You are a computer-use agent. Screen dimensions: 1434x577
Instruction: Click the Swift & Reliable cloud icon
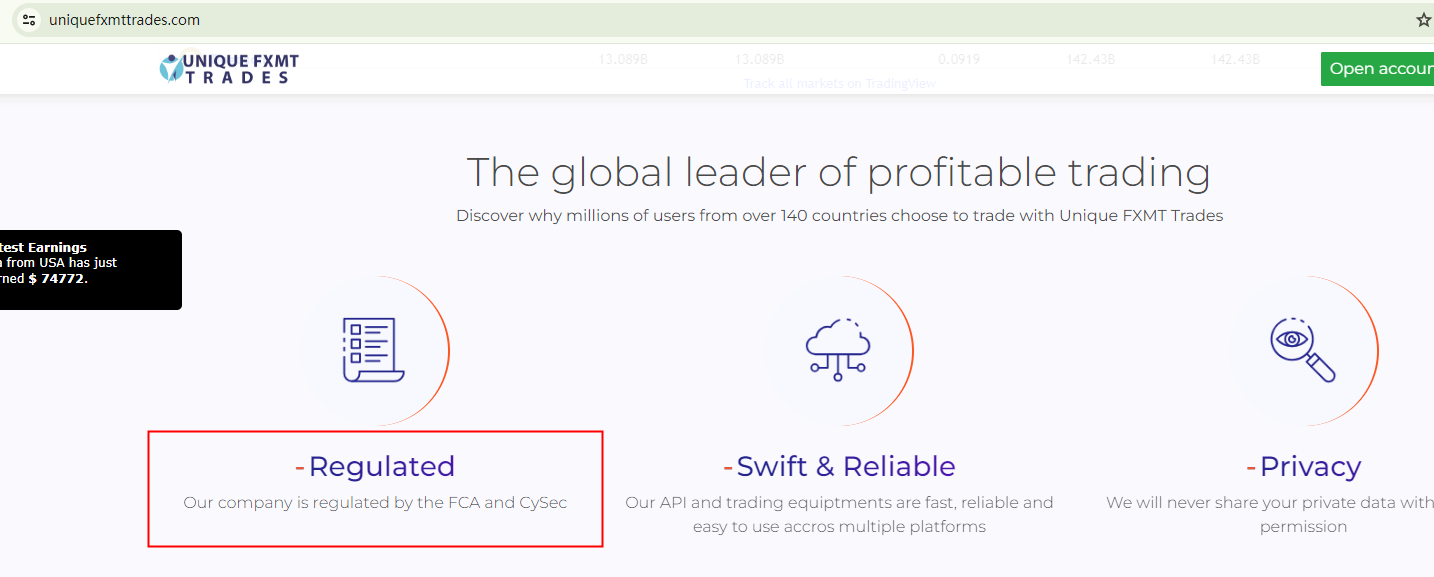pos(838,350)
